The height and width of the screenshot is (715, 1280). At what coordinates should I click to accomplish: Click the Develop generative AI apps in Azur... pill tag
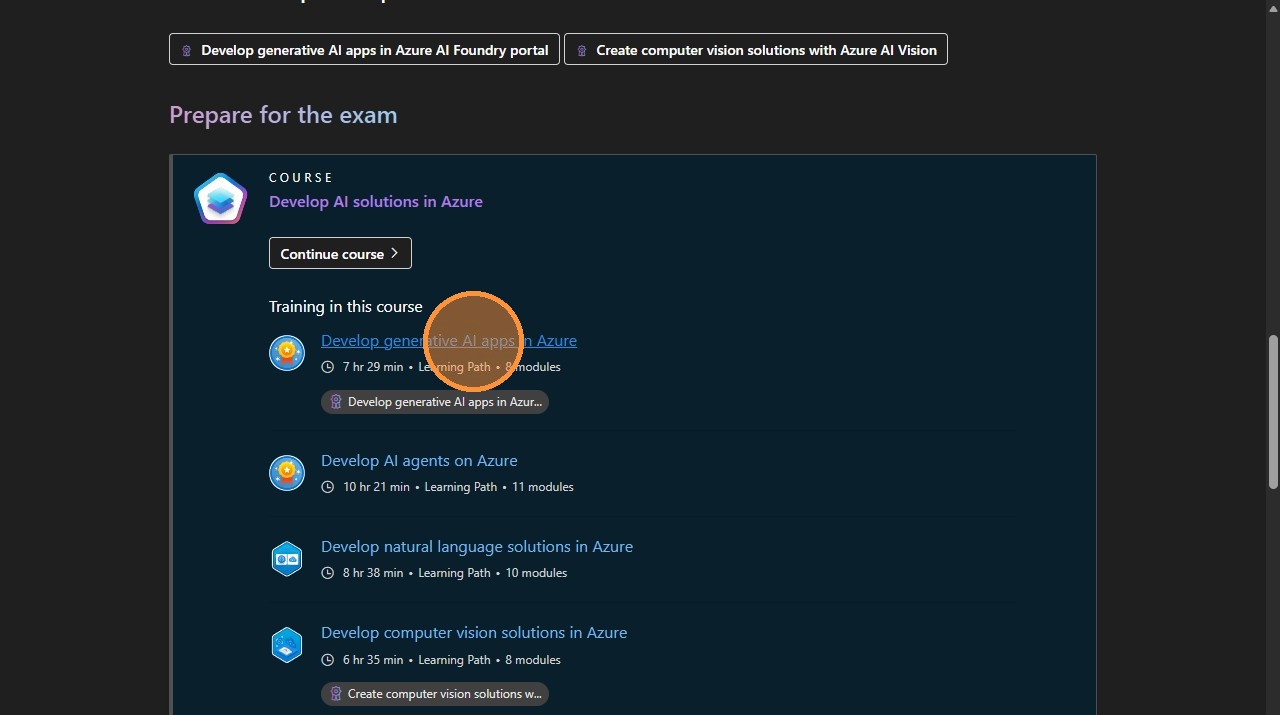[x=435, y=402]
